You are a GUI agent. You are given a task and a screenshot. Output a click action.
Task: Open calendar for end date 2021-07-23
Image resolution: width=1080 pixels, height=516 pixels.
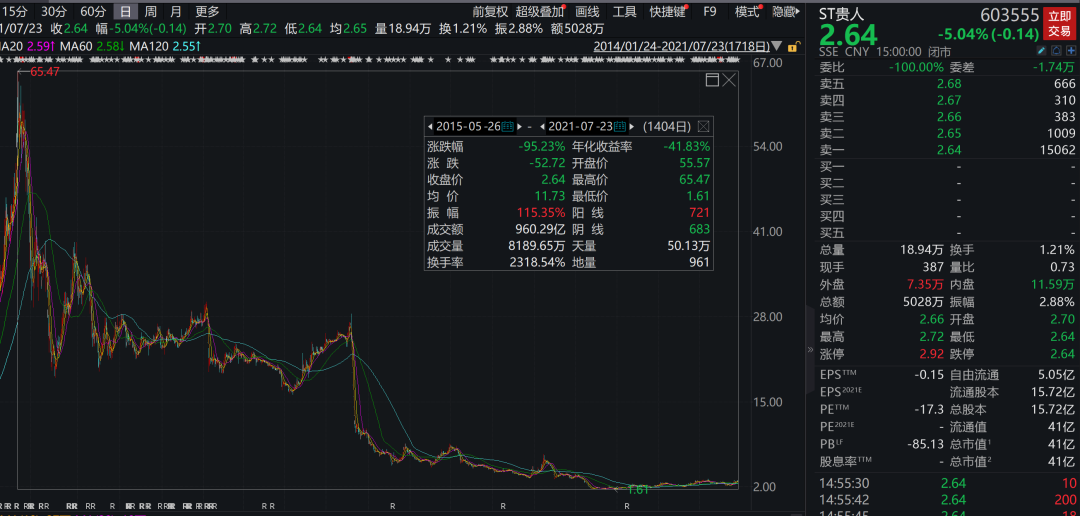(619, 127)
